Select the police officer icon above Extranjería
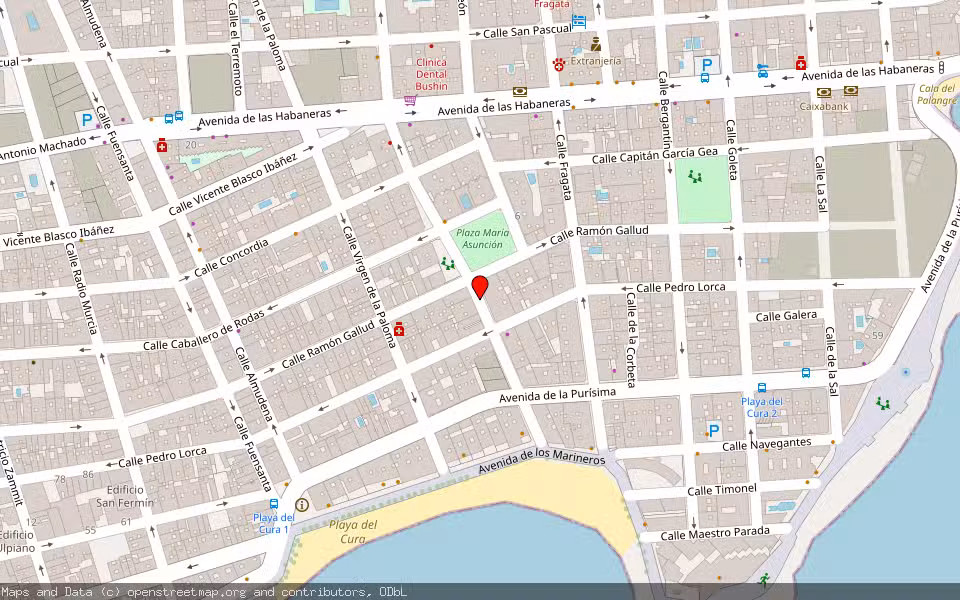This screenshot has height=600, width=960. 595,44
